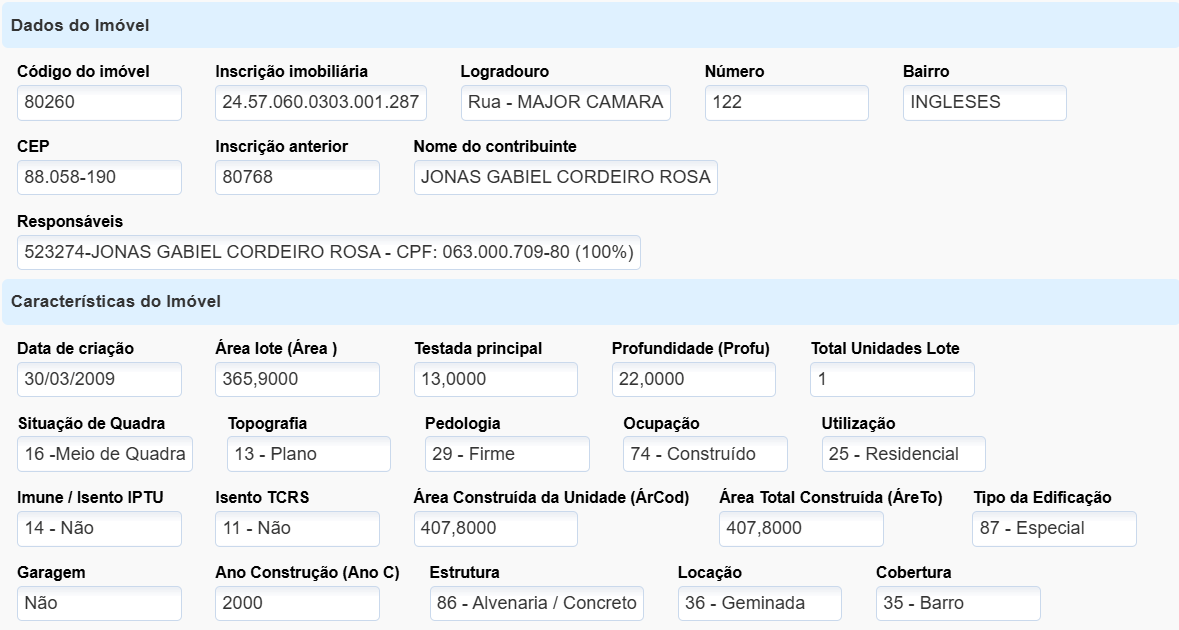Focus the Inscrição anterior field
Viewport: 1179px width, 630px height.
pos(297,177)
